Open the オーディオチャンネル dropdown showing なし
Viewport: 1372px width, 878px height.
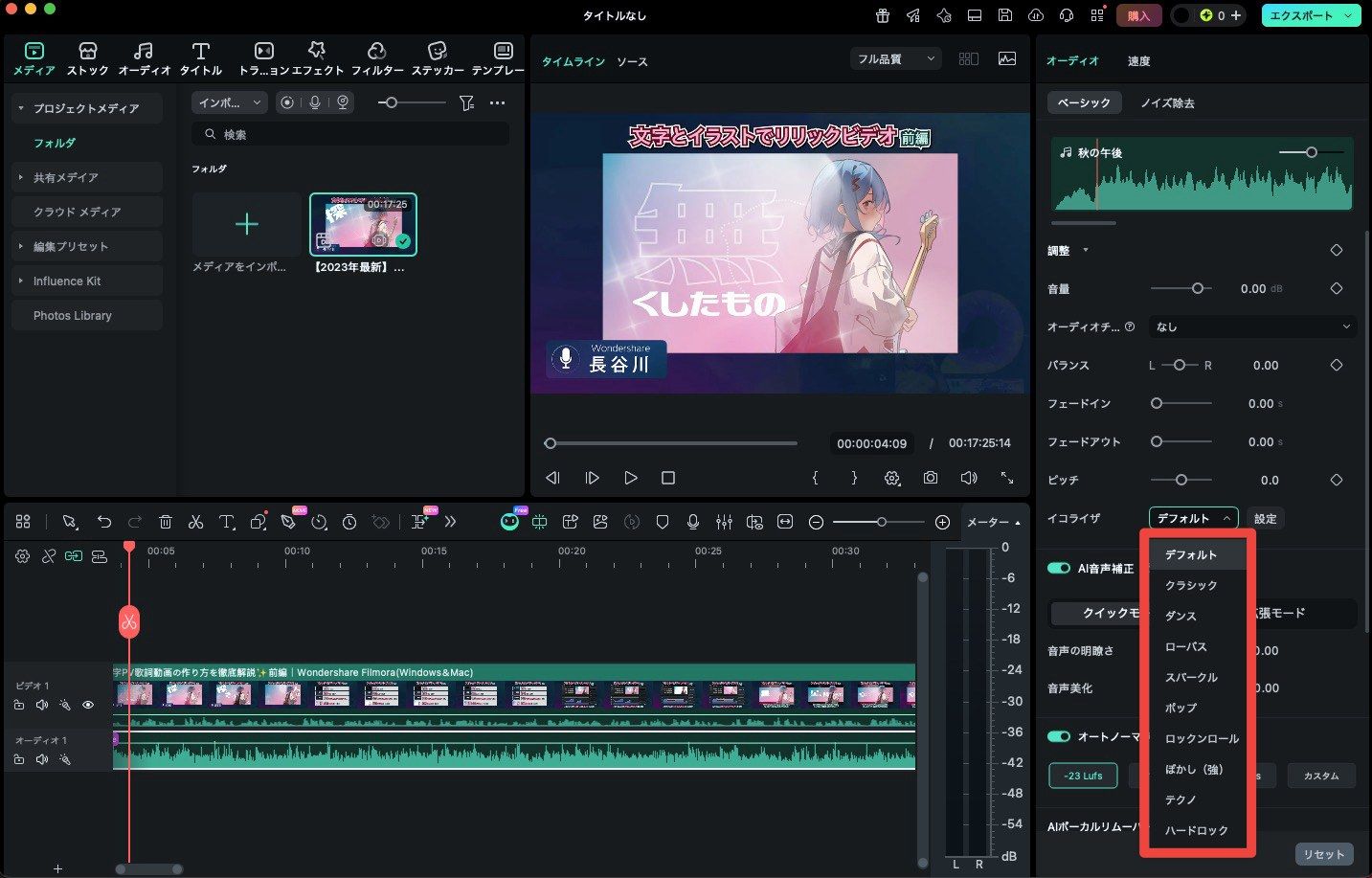click(x=1253, y=326)
